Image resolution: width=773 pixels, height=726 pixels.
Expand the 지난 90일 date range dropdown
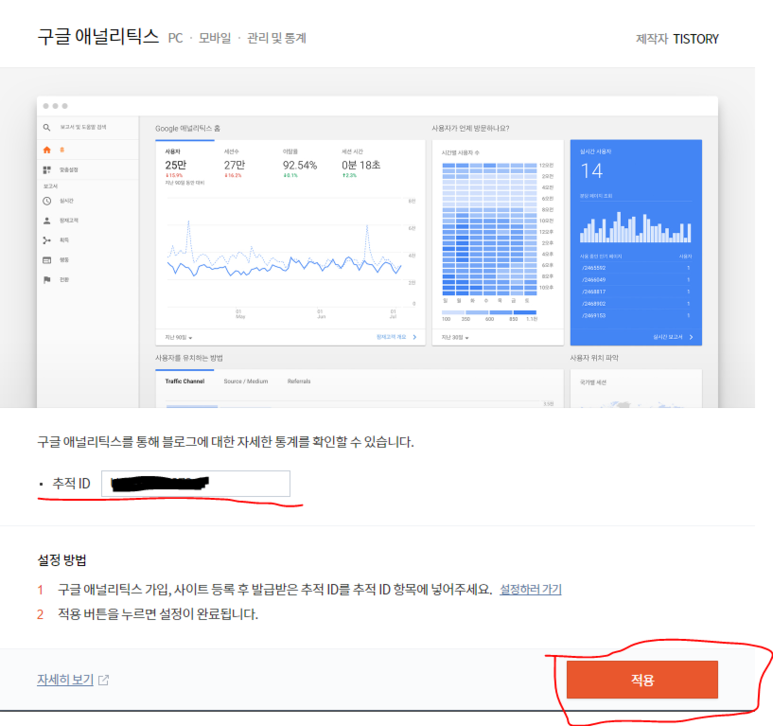click(178, 338)
